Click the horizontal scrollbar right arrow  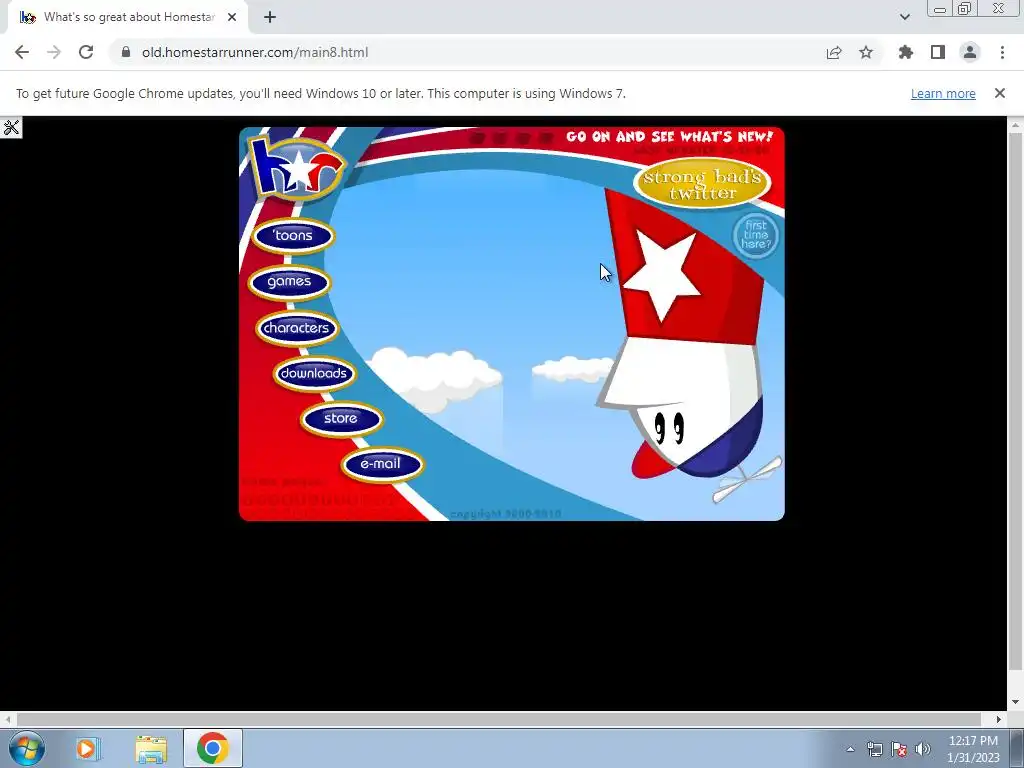coord(999,719)
